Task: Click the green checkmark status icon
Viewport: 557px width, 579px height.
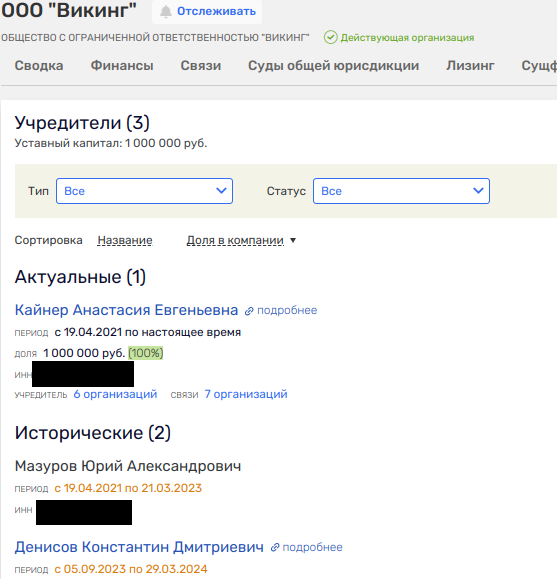Action: pos(330,37)
